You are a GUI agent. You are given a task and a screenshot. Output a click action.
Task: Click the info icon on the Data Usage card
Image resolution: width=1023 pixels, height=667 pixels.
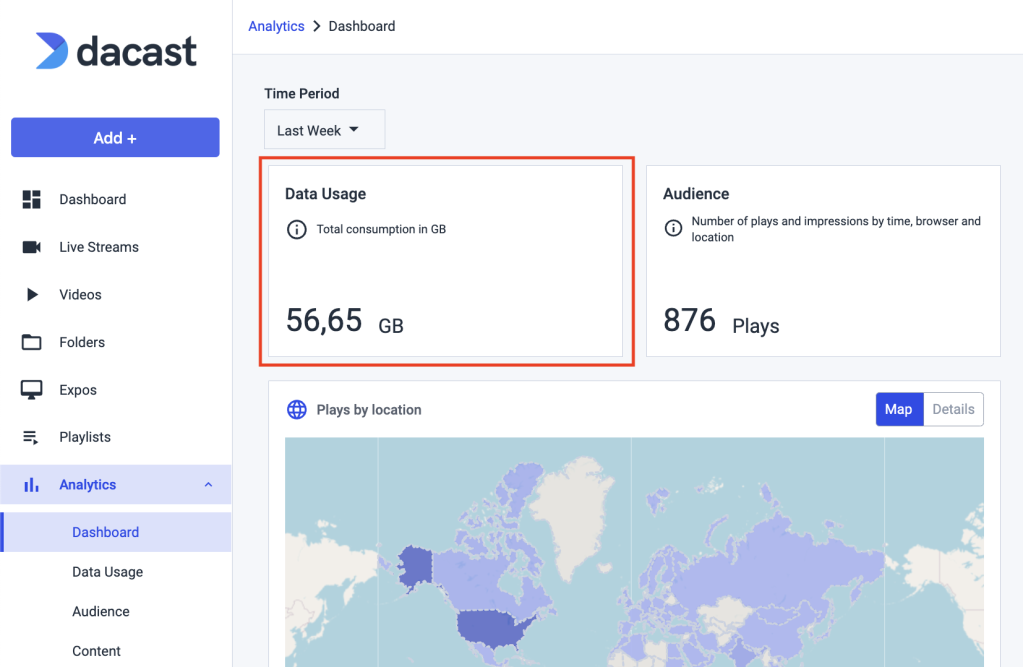click(296, 229)
